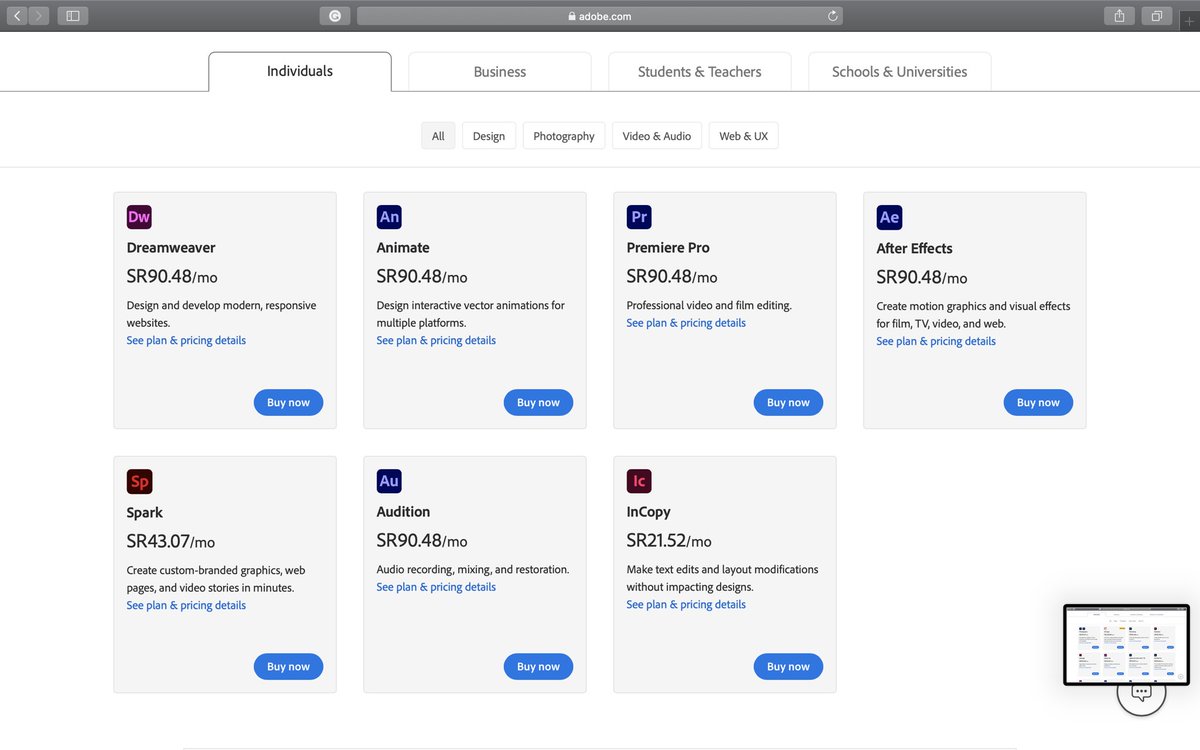
Task: See plan & pricing details for Dreamweaver
Action: 186,340
